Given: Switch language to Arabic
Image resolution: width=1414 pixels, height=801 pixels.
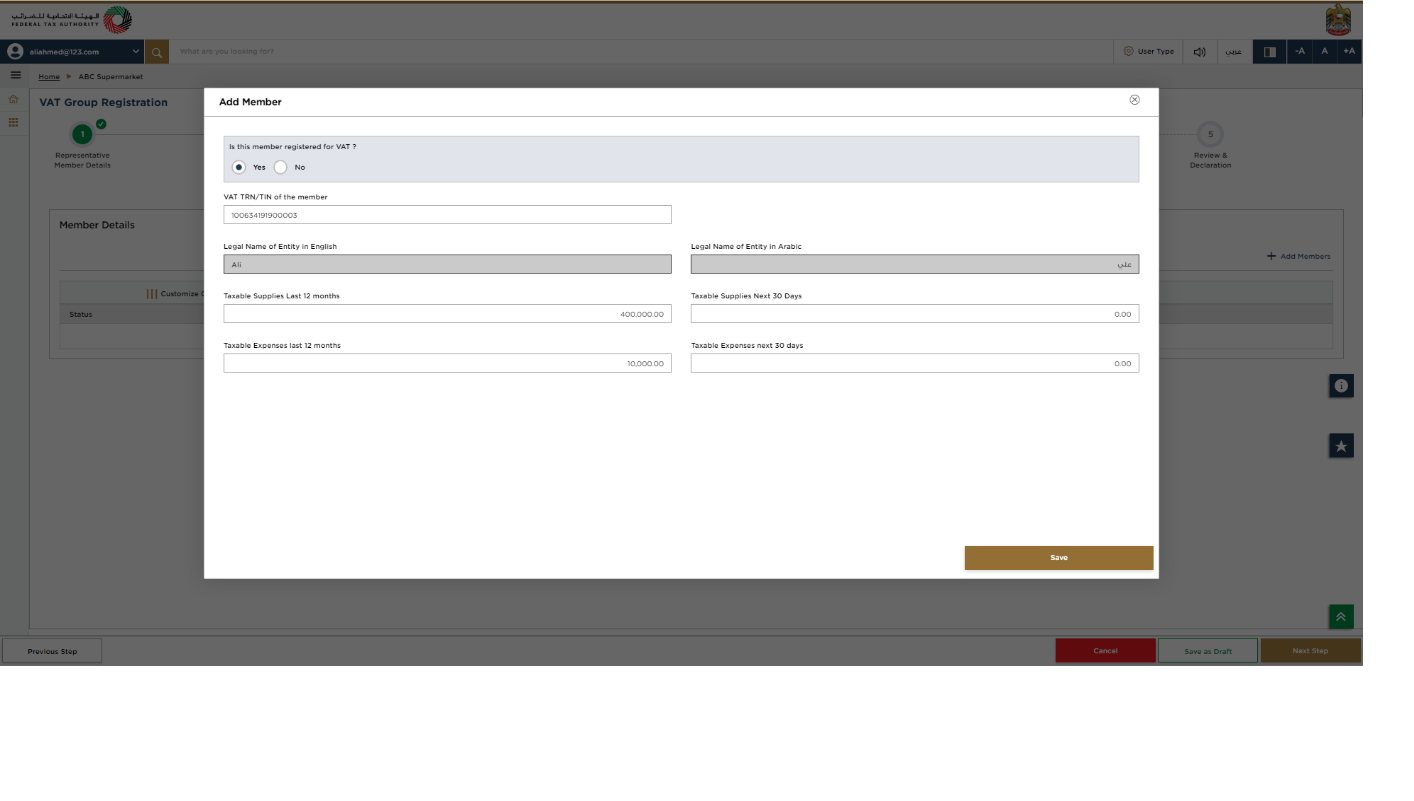Looking at the screenshot, I should [1234, 52].
